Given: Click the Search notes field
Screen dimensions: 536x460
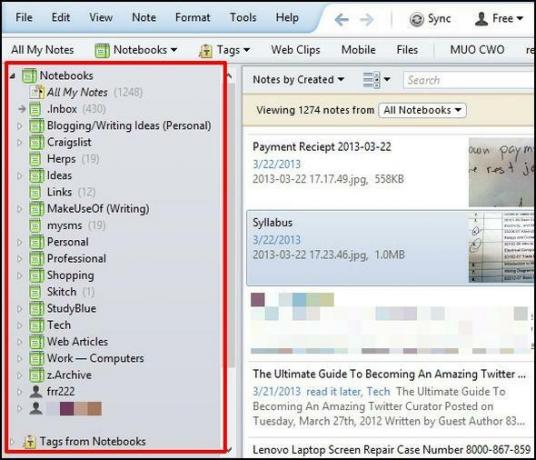Looking at the screenshot, I should 469,80.
